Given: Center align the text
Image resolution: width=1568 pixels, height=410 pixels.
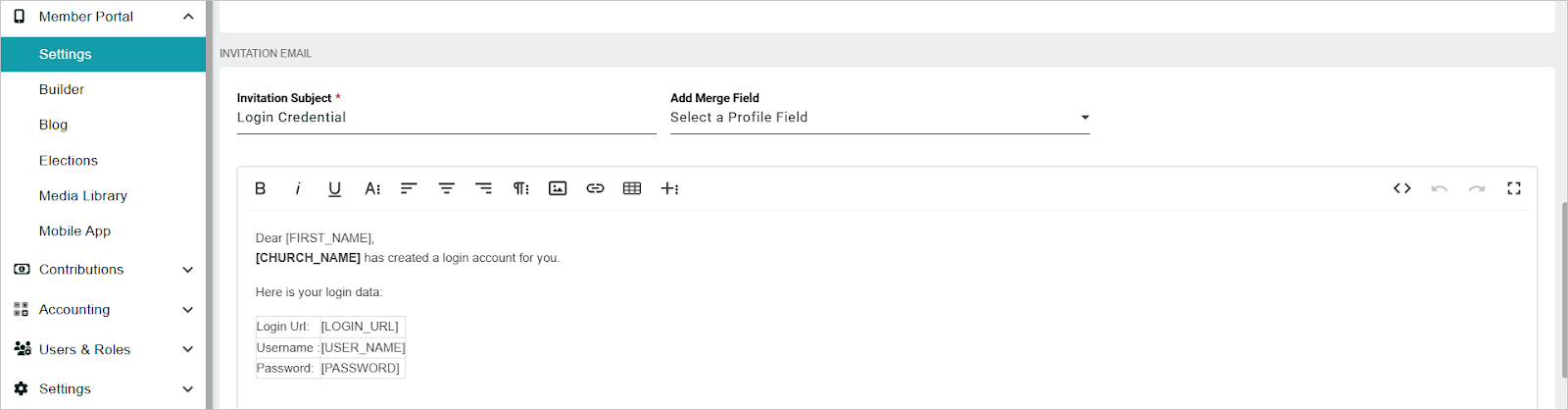Looking at the screenshot, I should [446, 188].
